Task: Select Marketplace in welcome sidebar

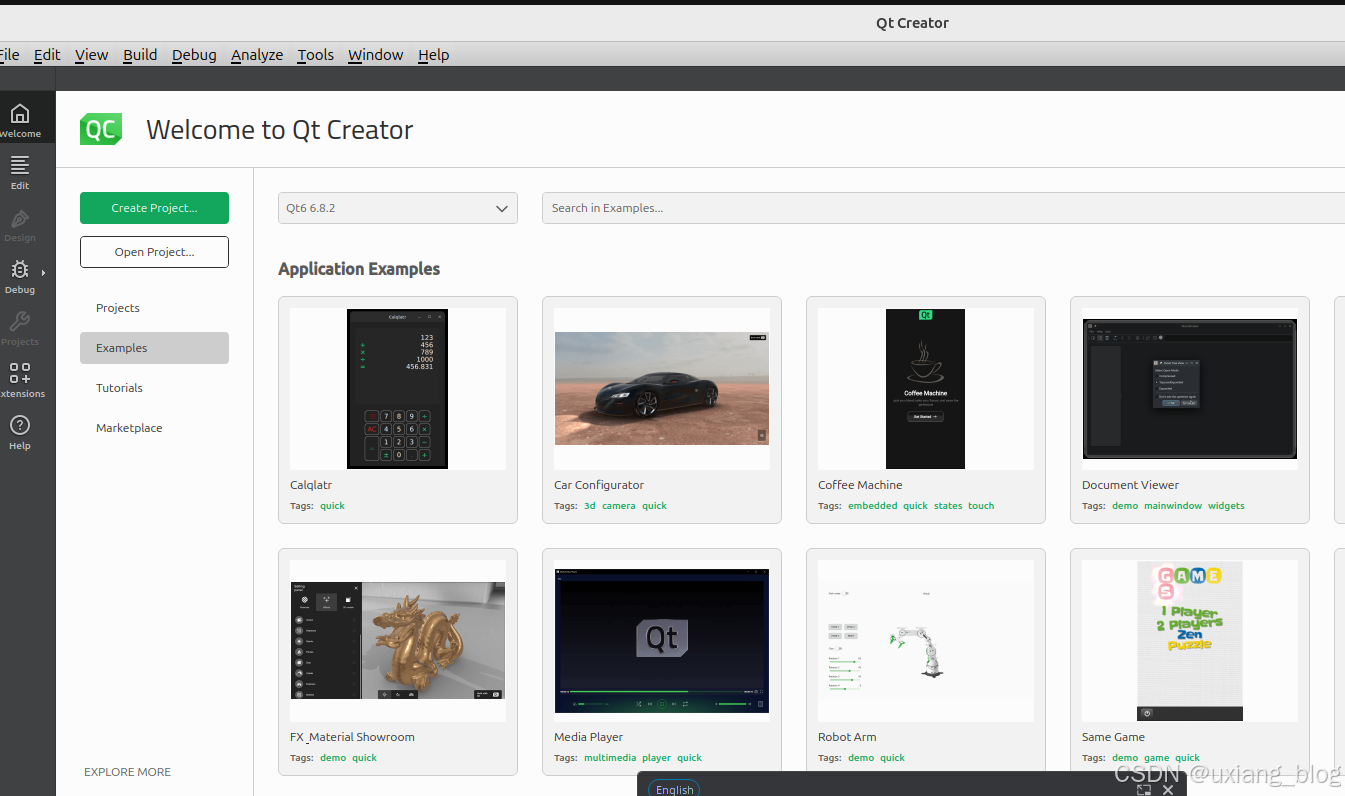Action: pyautogui.click(x=154, y=428)
